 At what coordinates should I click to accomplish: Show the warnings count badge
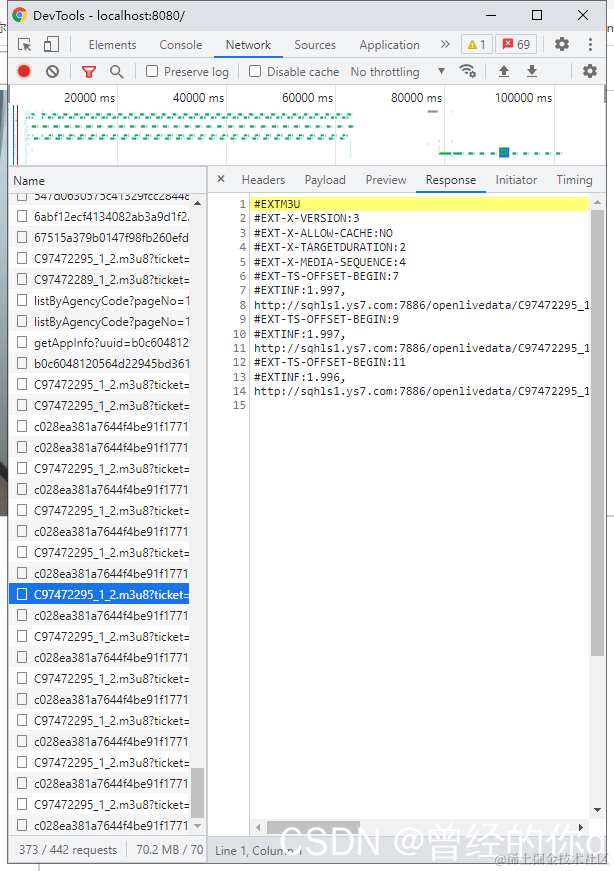(477, 44)
